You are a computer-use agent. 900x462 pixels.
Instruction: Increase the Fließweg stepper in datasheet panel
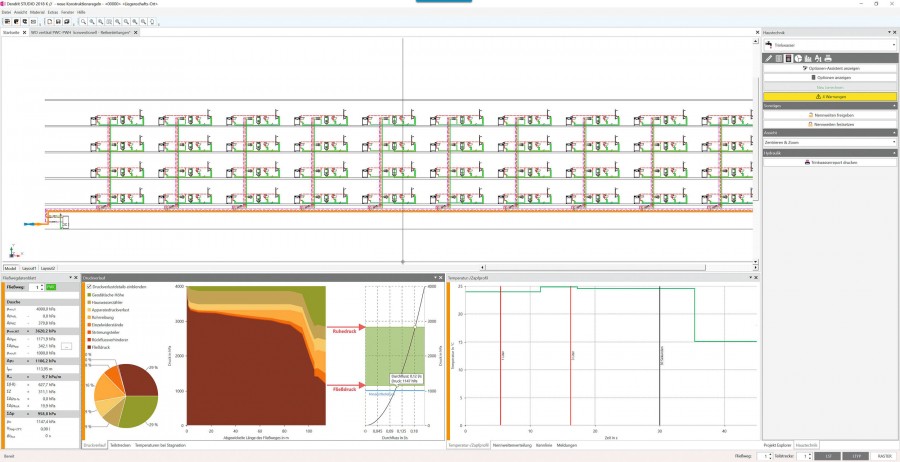tap(42, 285)
